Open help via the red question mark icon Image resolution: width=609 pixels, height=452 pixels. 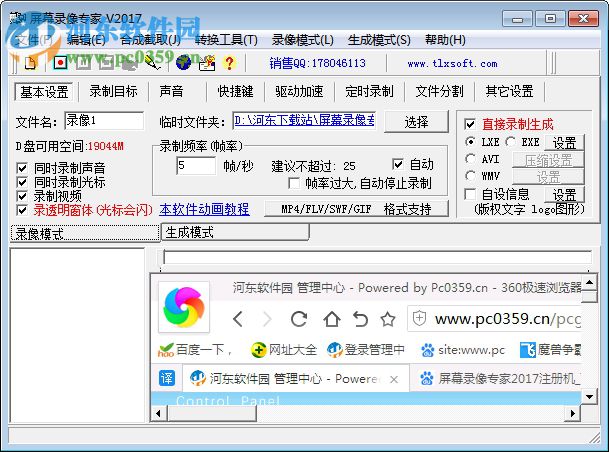tap(230, 63)
